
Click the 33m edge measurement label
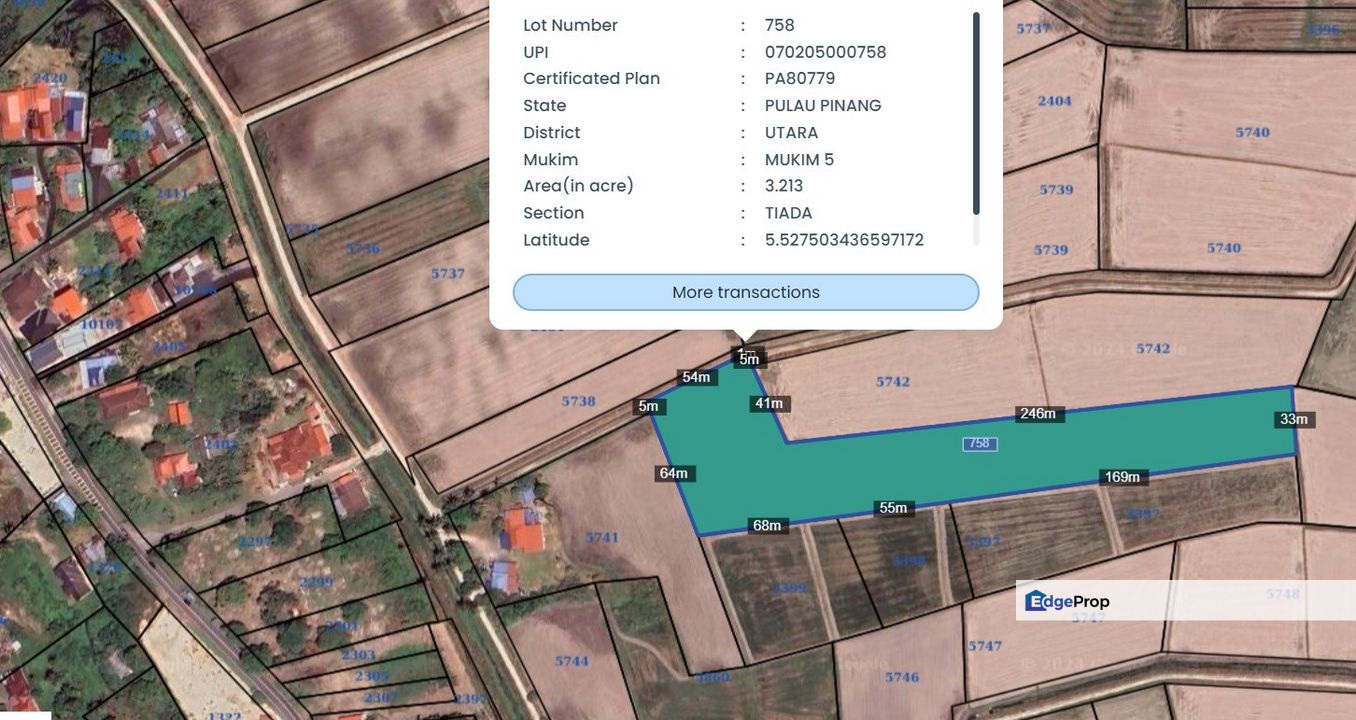pos(1294,419)
